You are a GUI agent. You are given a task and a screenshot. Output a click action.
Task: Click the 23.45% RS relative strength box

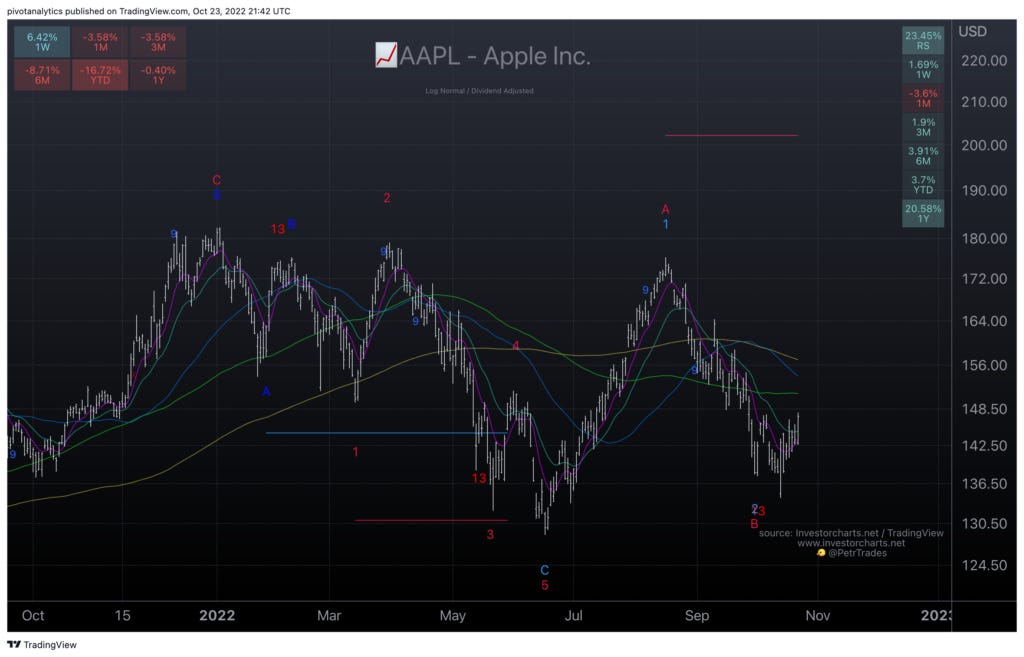923,40
